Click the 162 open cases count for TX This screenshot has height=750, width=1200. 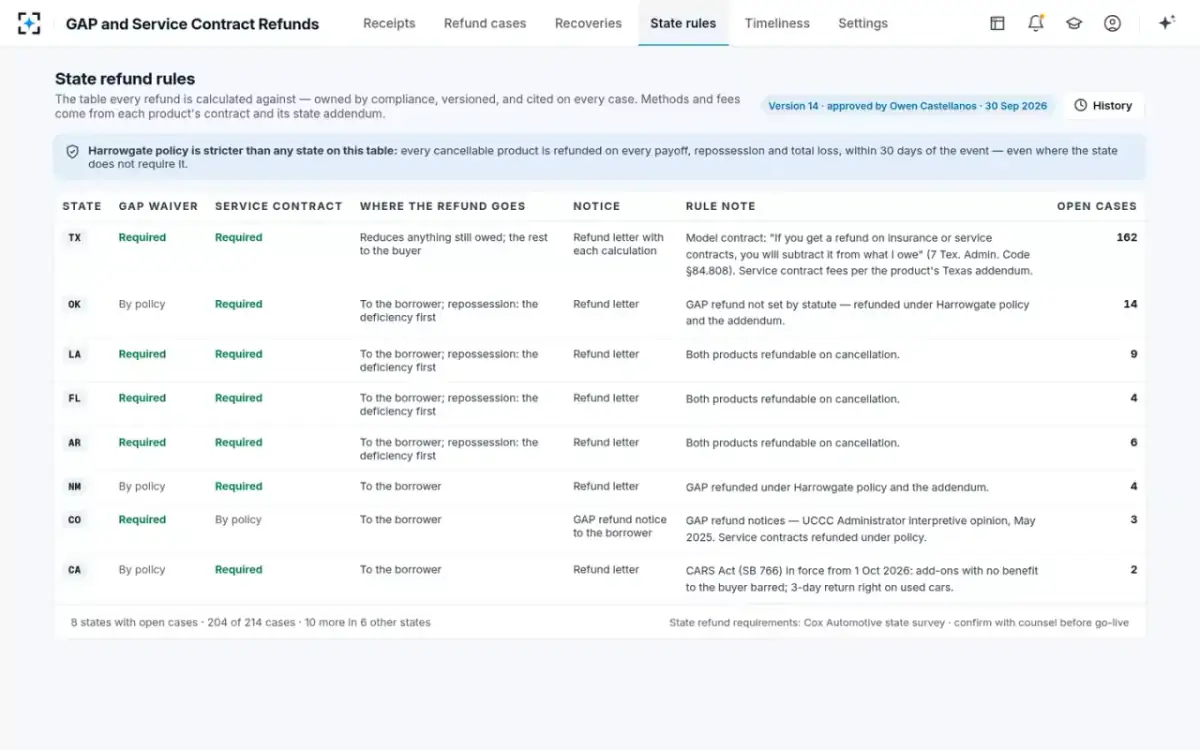(1127, 238)
